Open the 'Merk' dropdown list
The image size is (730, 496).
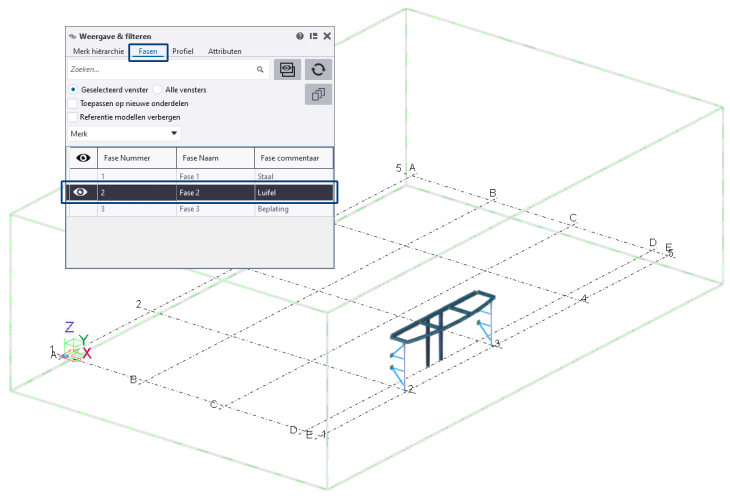pos(123,133)
